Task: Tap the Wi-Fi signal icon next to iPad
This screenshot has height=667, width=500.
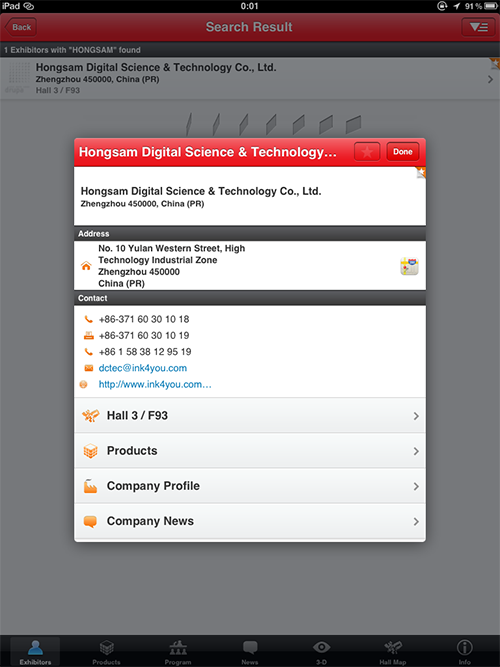Action: coord(28,6)
